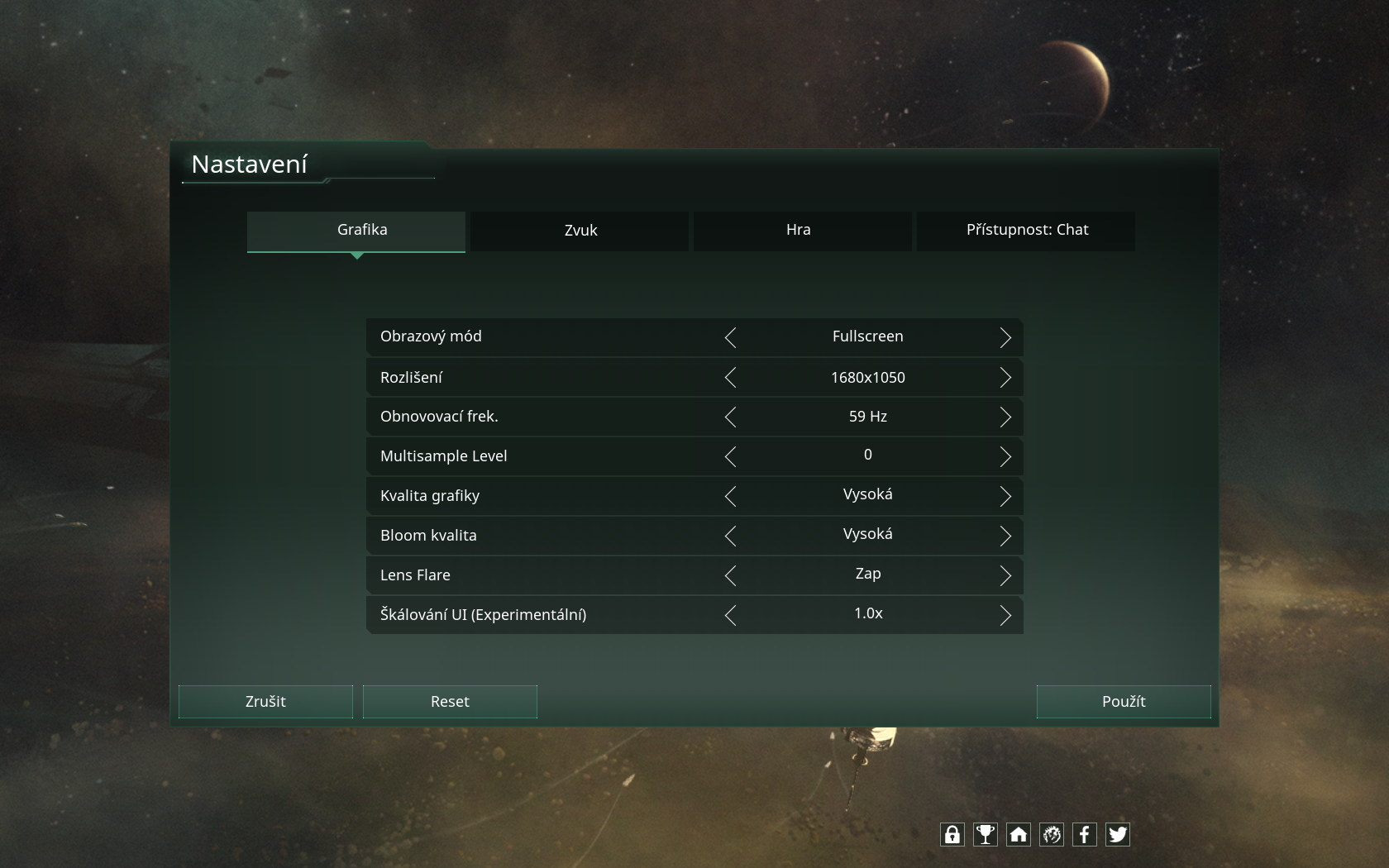This screenshot has height=868, width=1389.
Task: Click the Reset button
Action: [x=450, y=702]
